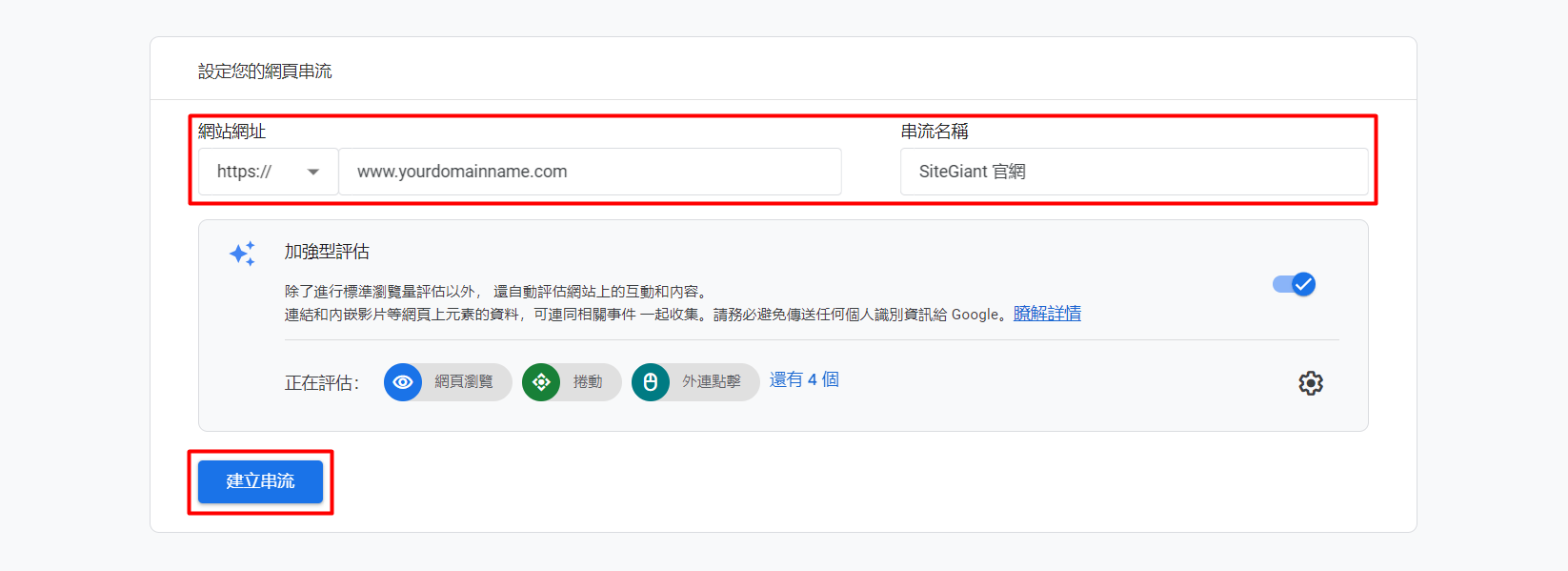The image size is (1568, 571).
Task: Click the 捲動 scroll icon chip
Action: (x=572, y=382)
